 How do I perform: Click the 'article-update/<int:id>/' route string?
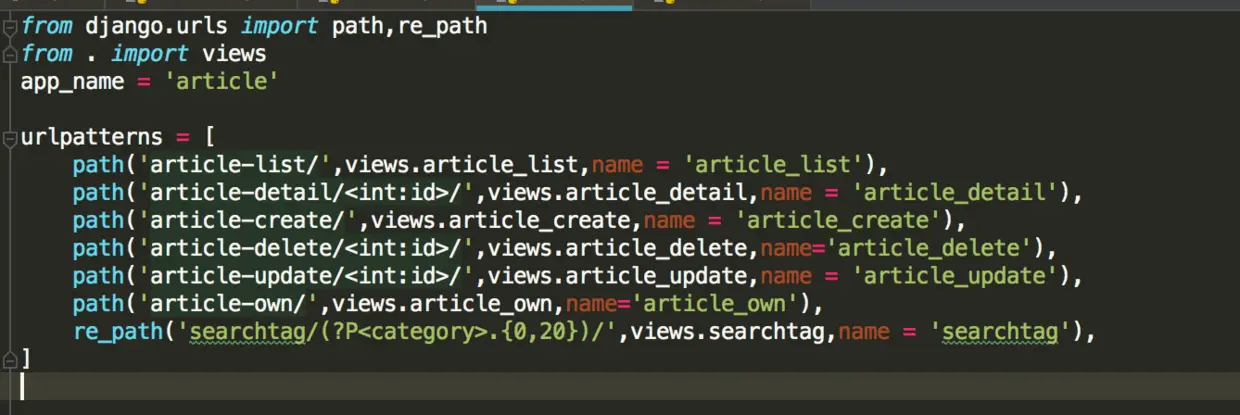coord(306,275)
